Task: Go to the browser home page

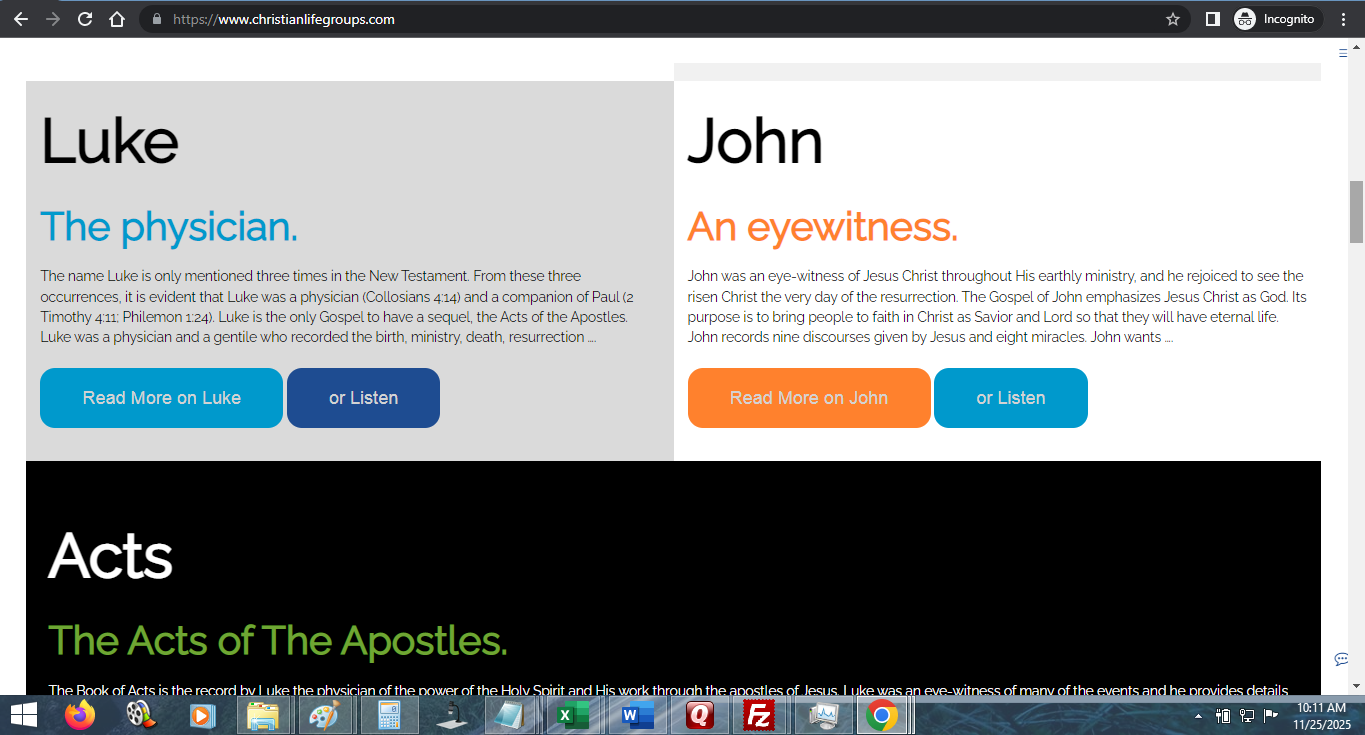Action: pos(117,19)
